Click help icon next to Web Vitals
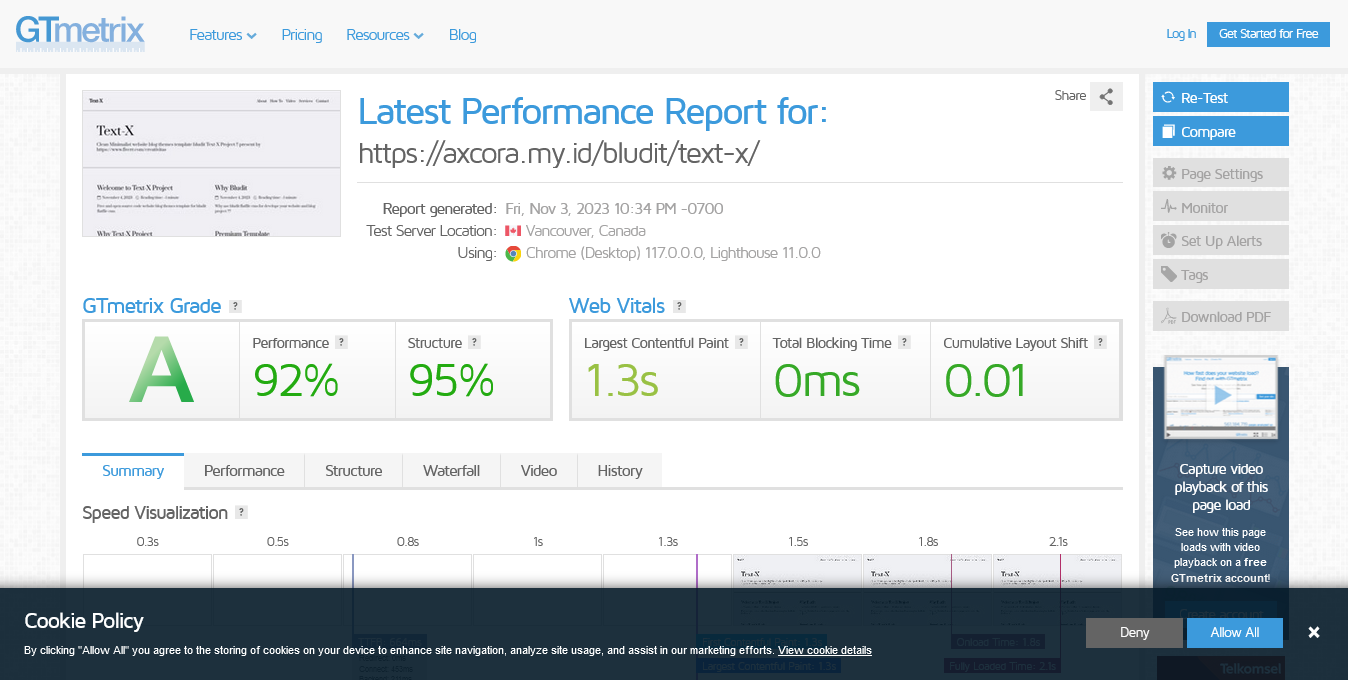The width and height of the screenshot is (1348, 680). pos(679,306)
